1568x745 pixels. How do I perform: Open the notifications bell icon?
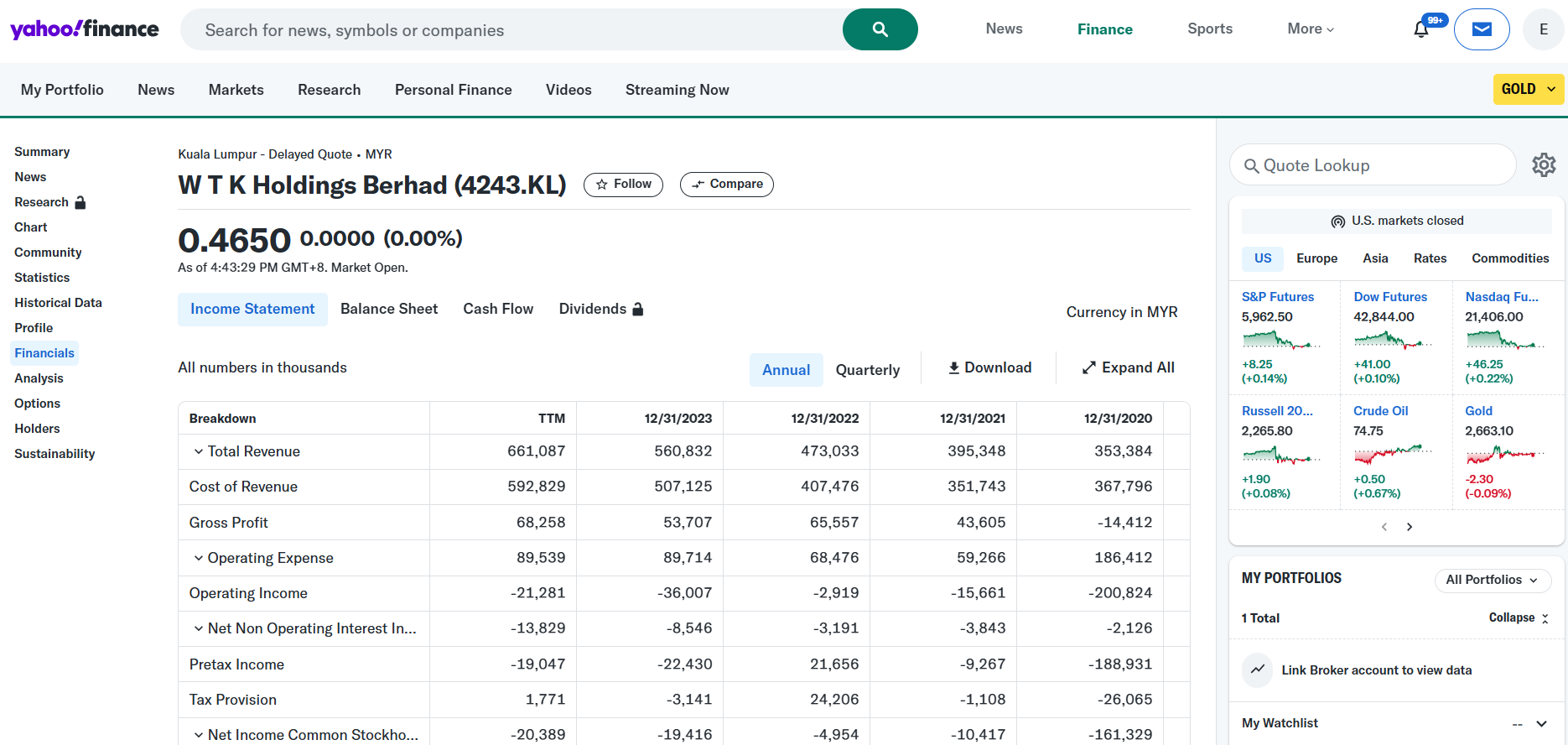point(1421,29)
